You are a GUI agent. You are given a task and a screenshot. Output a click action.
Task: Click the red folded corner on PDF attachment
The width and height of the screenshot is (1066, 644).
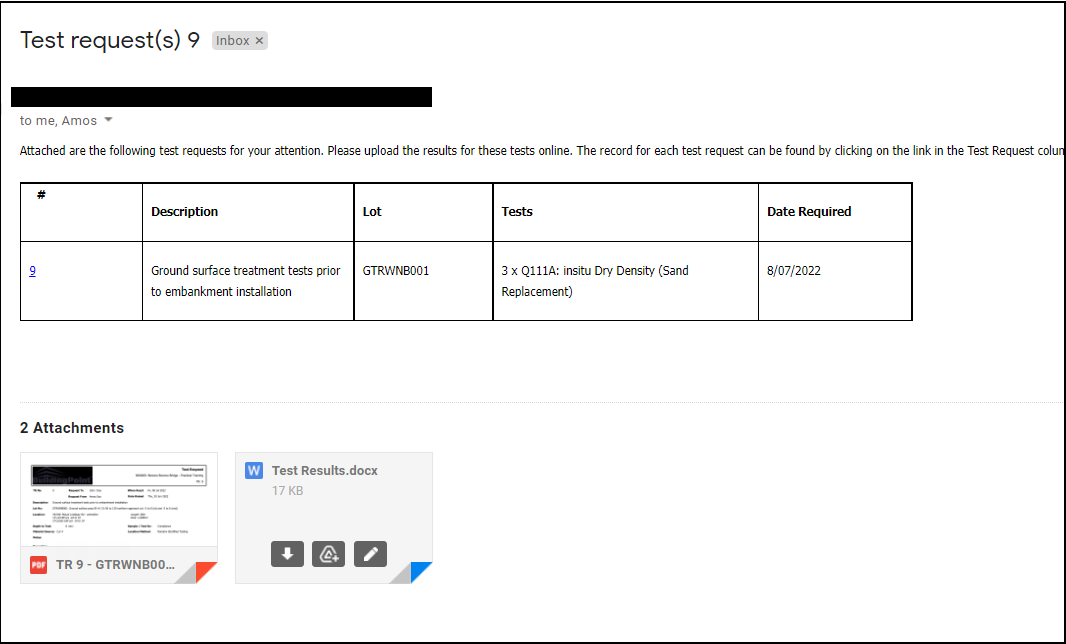206,573
